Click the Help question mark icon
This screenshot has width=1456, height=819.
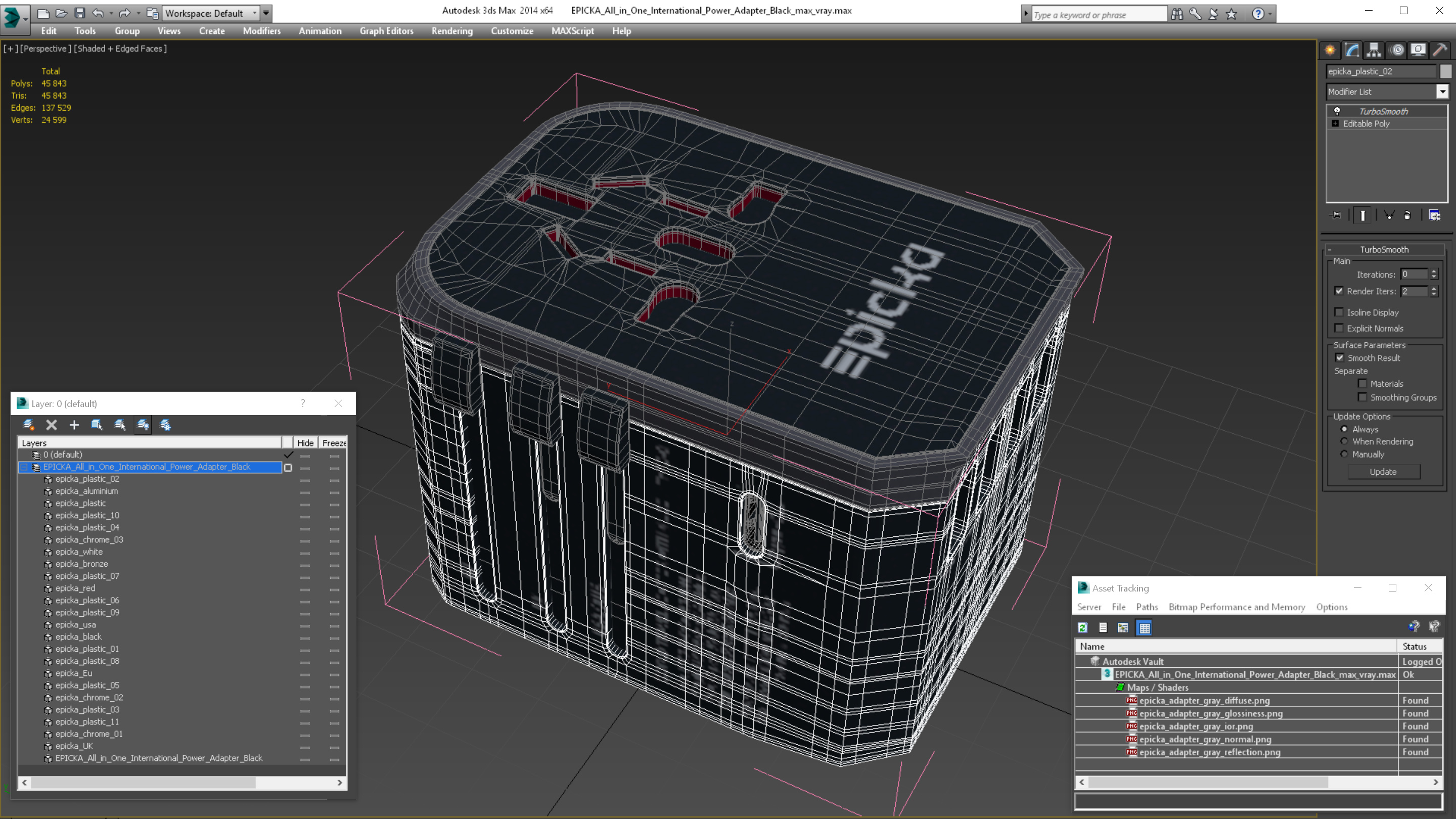click(x=1258, y=14)
